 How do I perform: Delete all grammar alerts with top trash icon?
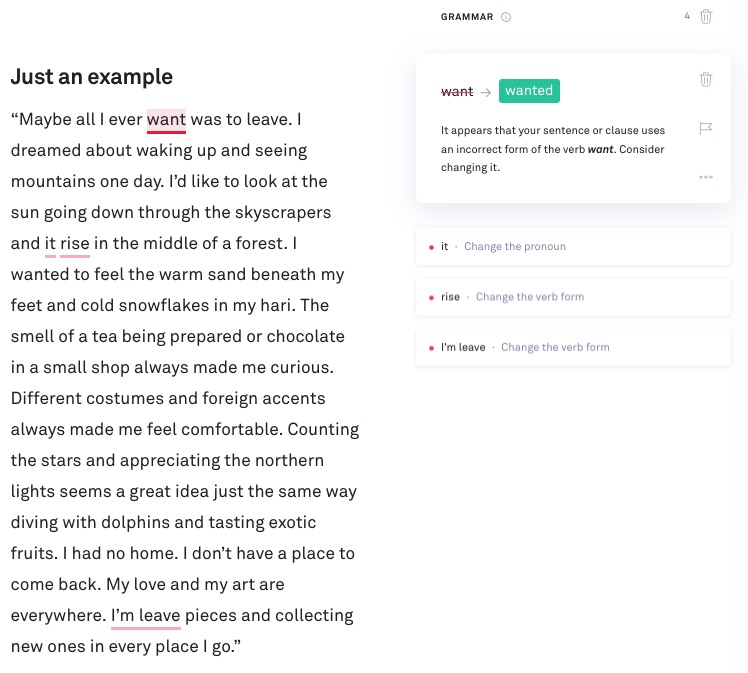point(706,16)
